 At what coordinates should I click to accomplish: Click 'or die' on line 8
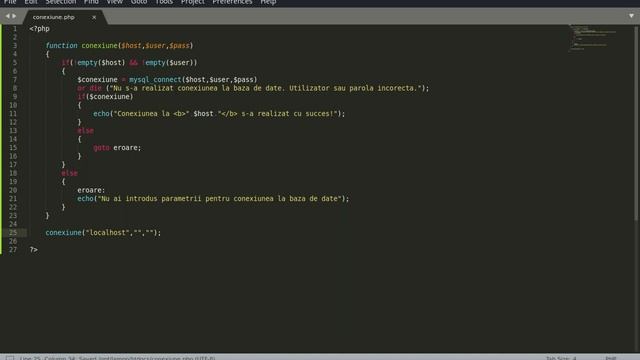(89, 88)
